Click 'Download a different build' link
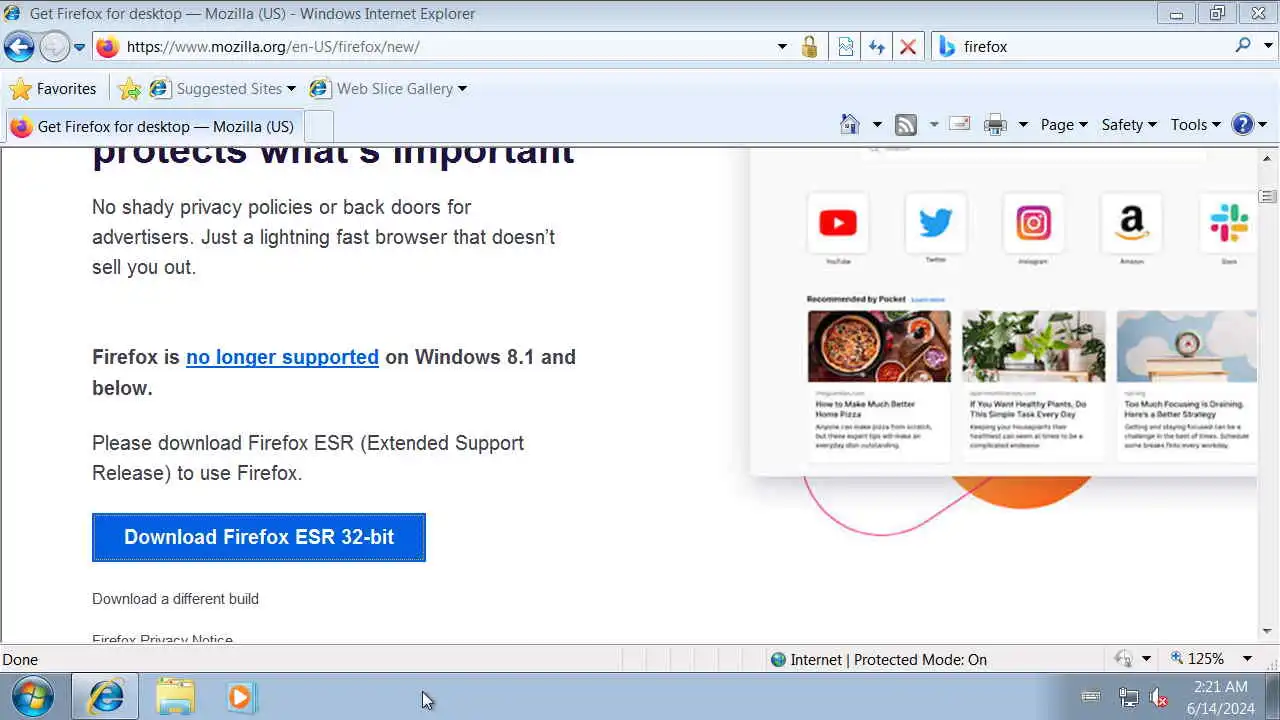 (x=175, y=599)
